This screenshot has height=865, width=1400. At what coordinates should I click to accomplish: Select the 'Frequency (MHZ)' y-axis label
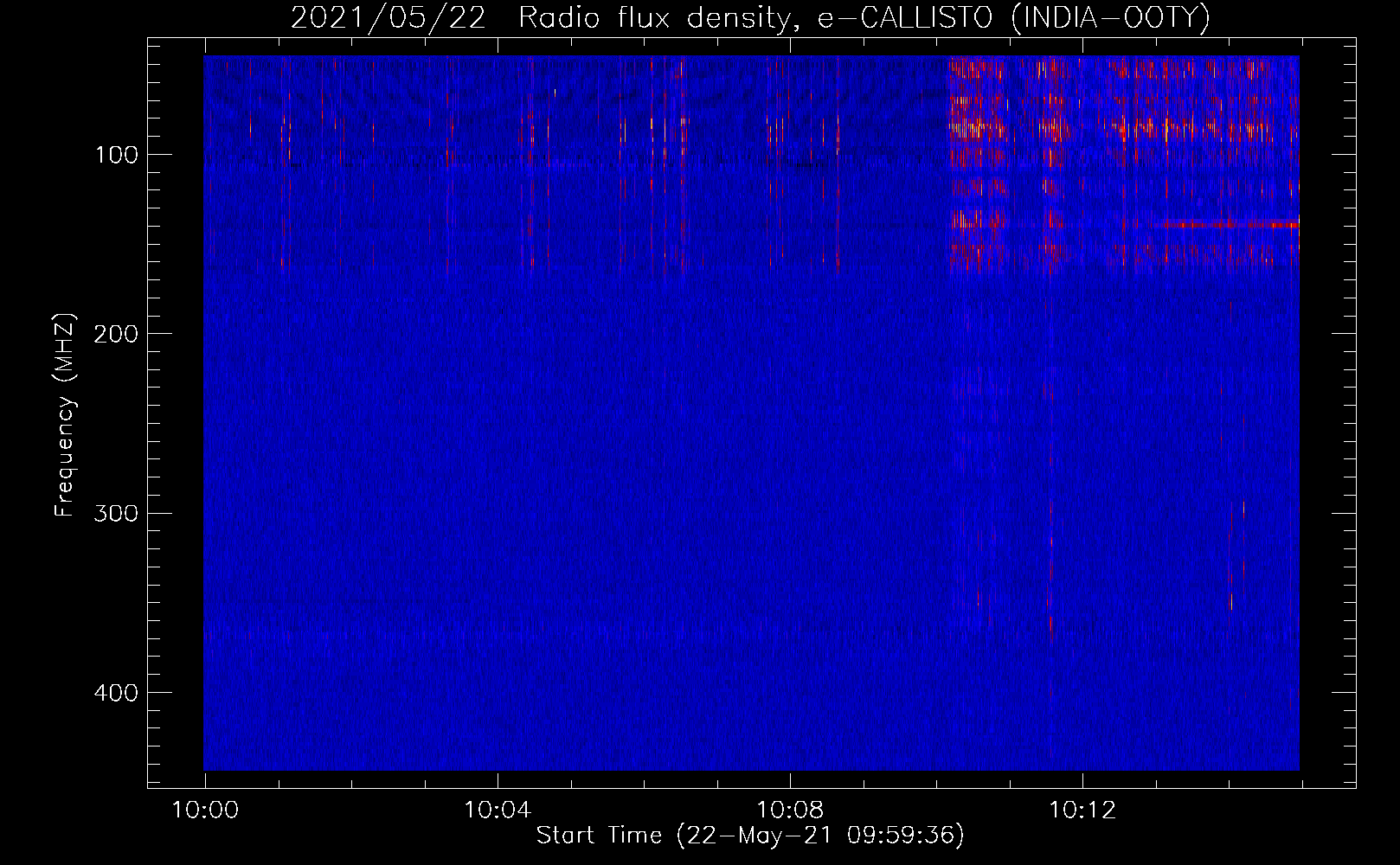pyautogui.click(x=65, y=416)
